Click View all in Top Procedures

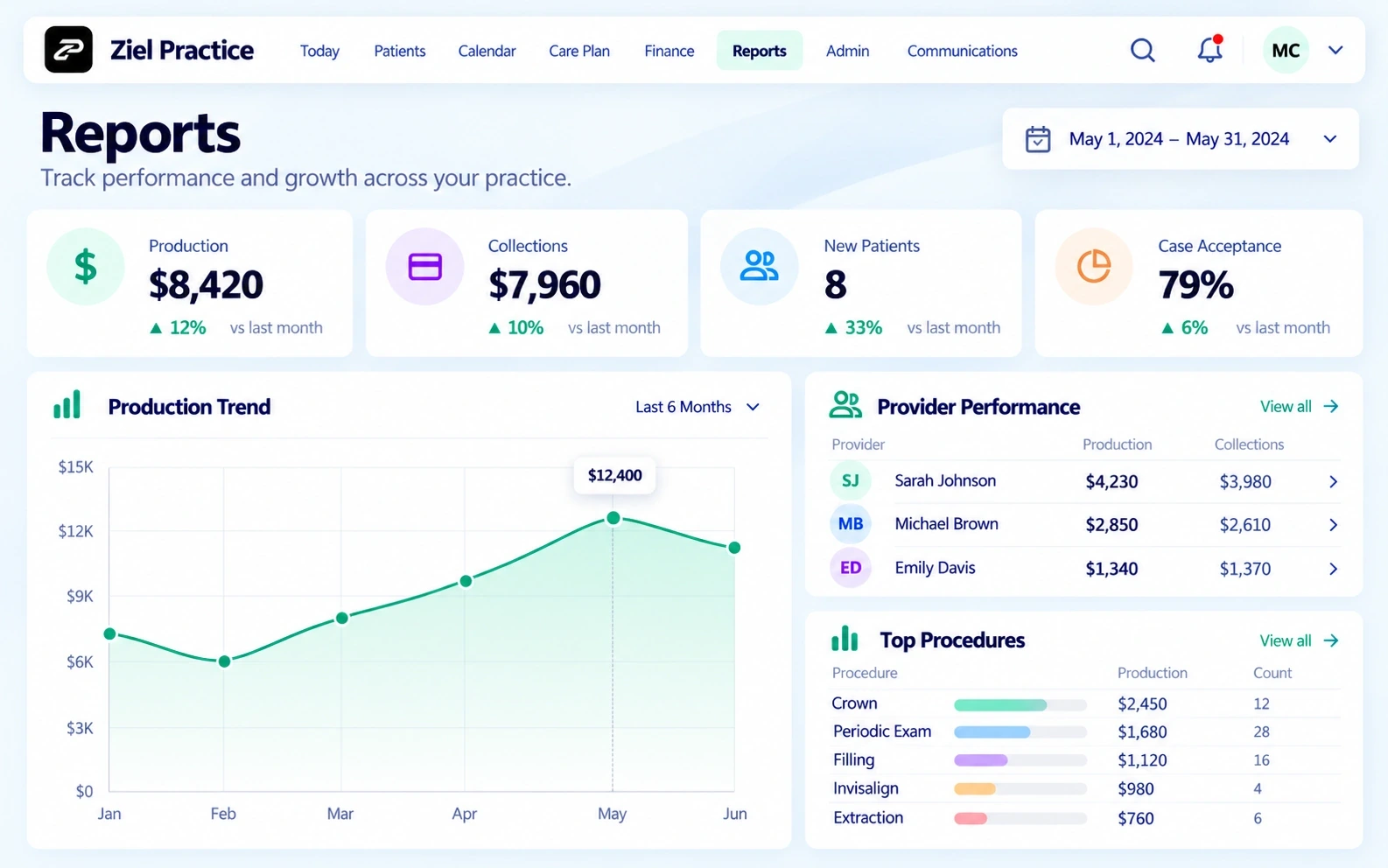click(1300, 640)
